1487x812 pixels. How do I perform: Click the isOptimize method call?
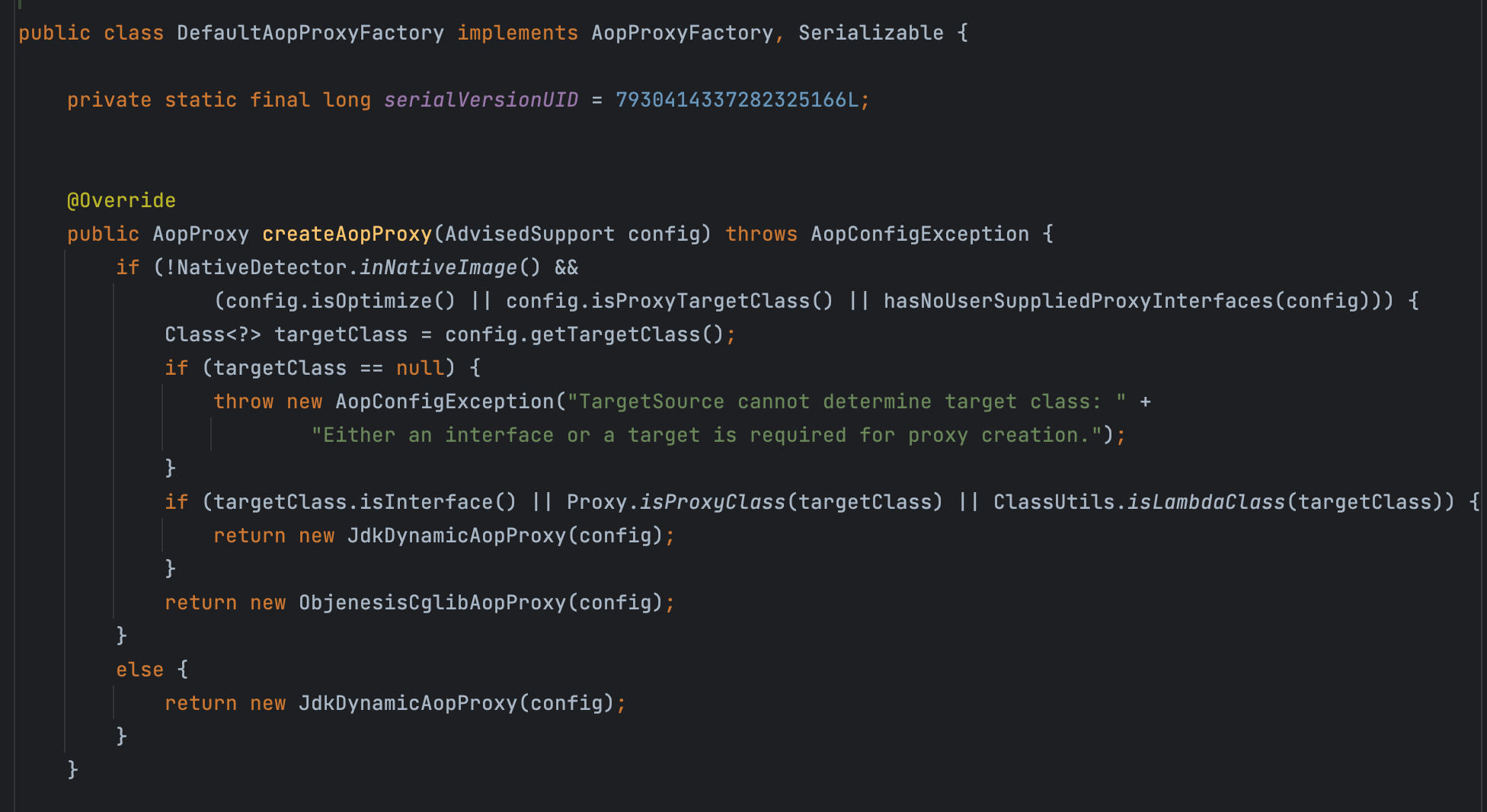[x=371, y=301]
